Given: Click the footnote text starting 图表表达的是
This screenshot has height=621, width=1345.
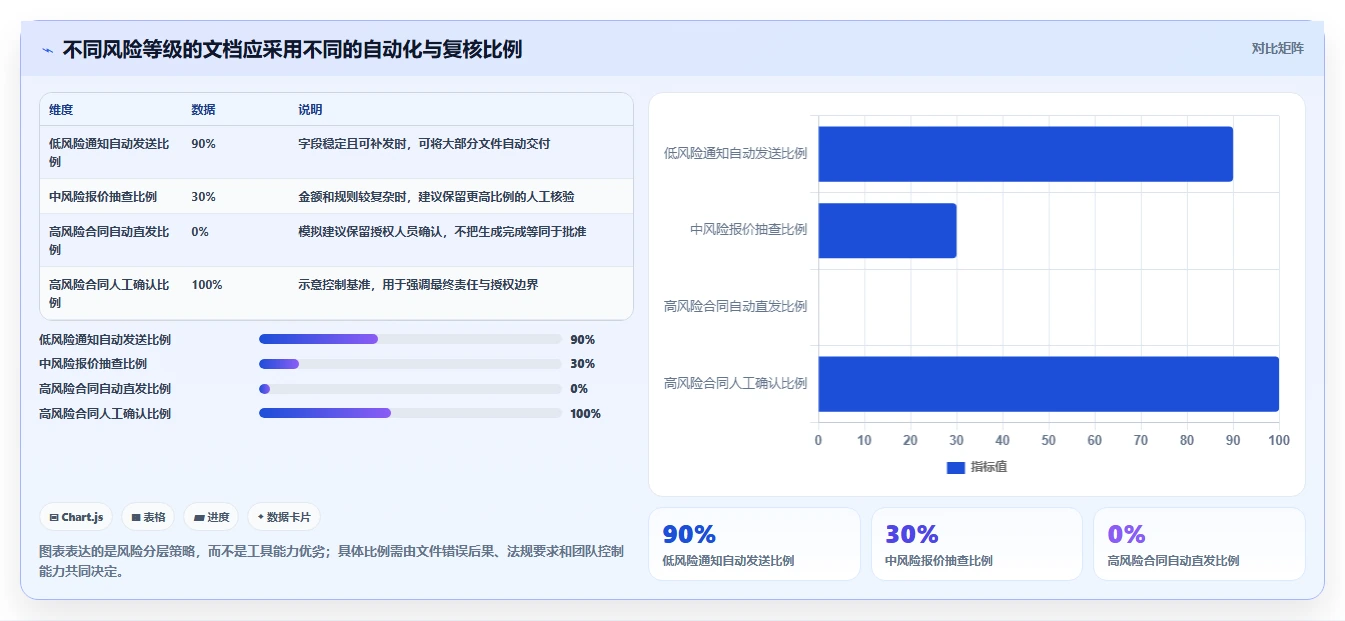Looking at the screenshot, I should (331, 562).
